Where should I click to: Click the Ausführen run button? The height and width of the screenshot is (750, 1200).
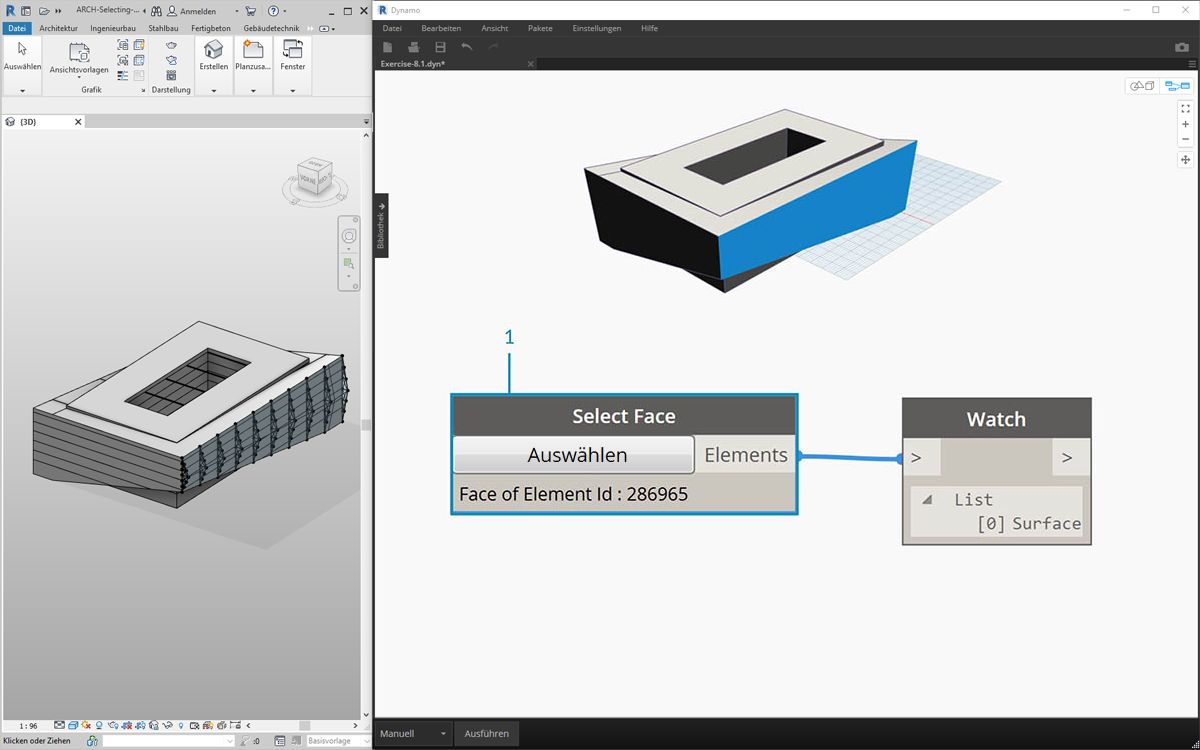[x=486, y=733]
